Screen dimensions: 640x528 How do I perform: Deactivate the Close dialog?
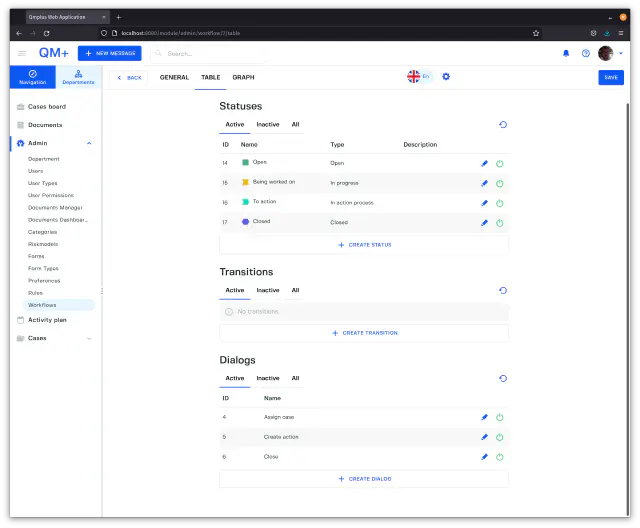point(500,457)
